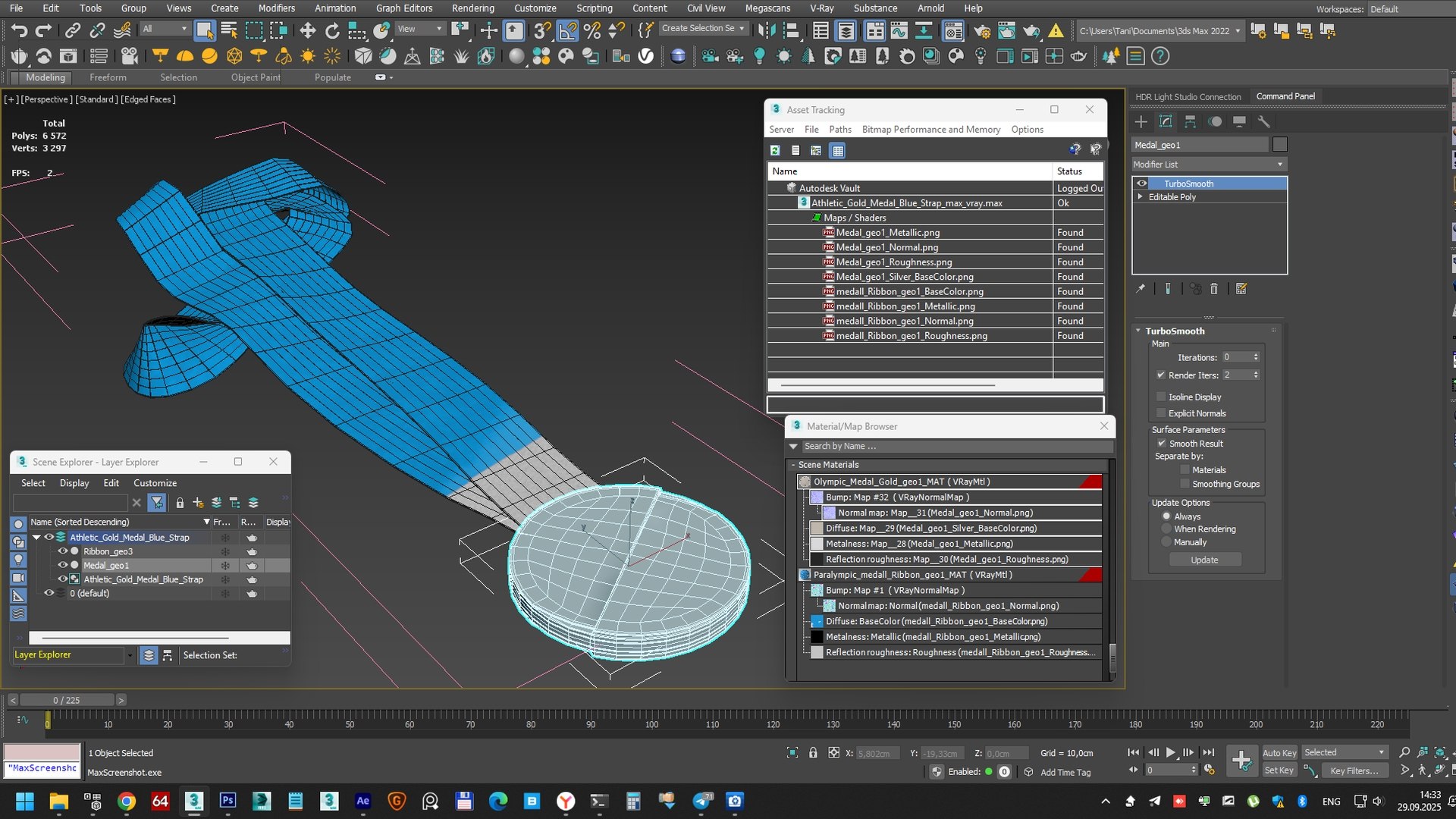Switch to HDR Light Studio Connection tab
This screenshot has height=819, width=1456.
click(x=1188, y=97)
